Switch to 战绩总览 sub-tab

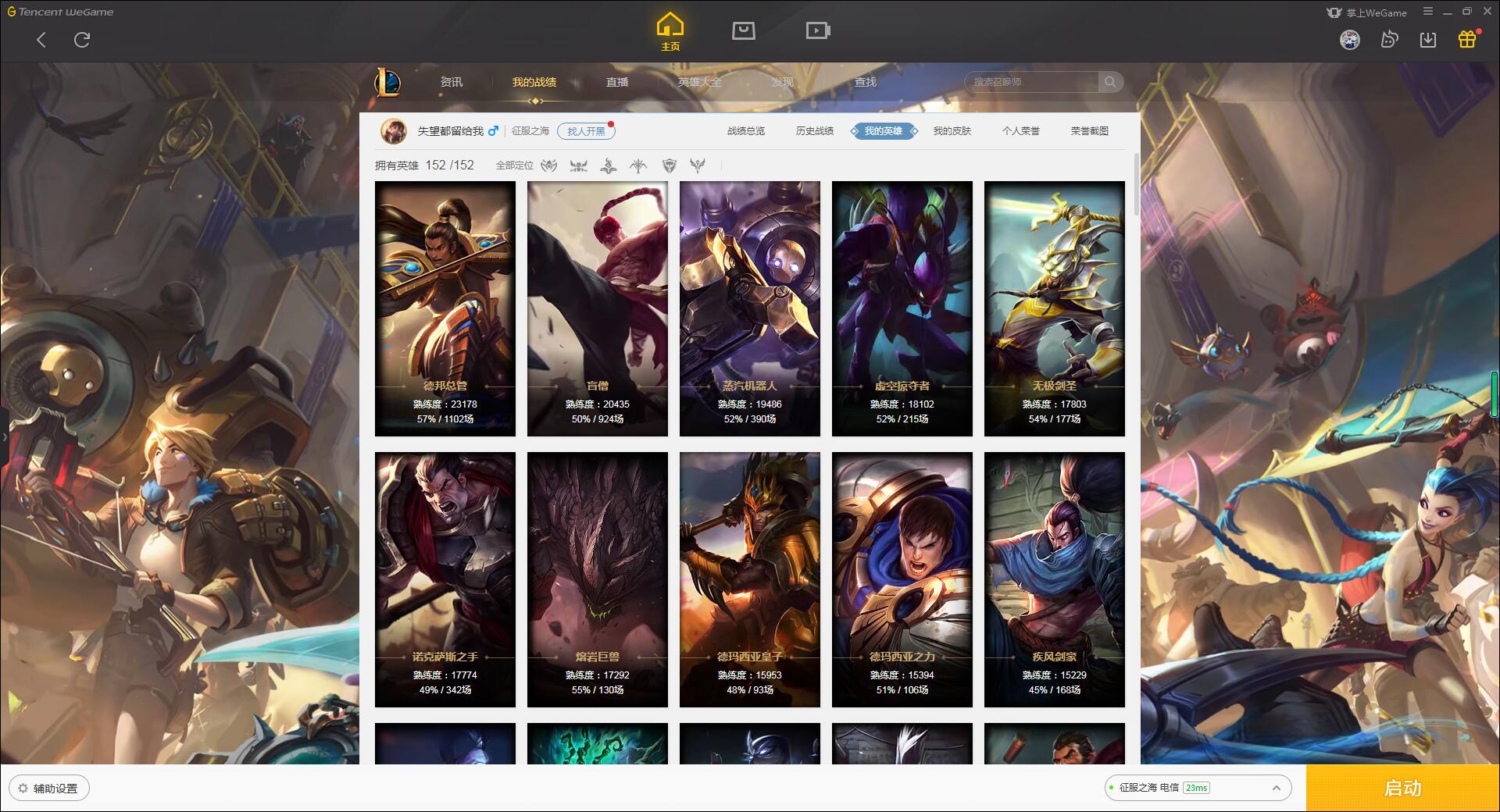pyautogui.click(x=746, y=131)
